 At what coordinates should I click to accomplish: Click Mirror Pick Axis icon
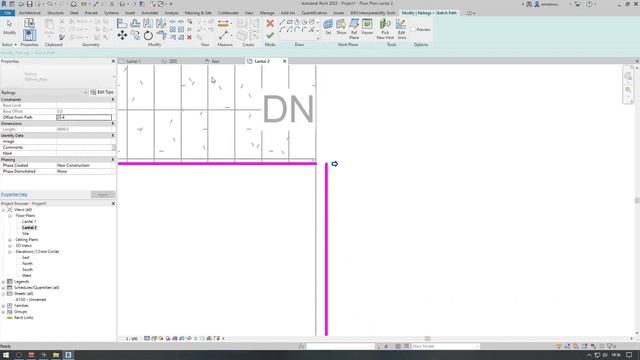coord(148,23)
